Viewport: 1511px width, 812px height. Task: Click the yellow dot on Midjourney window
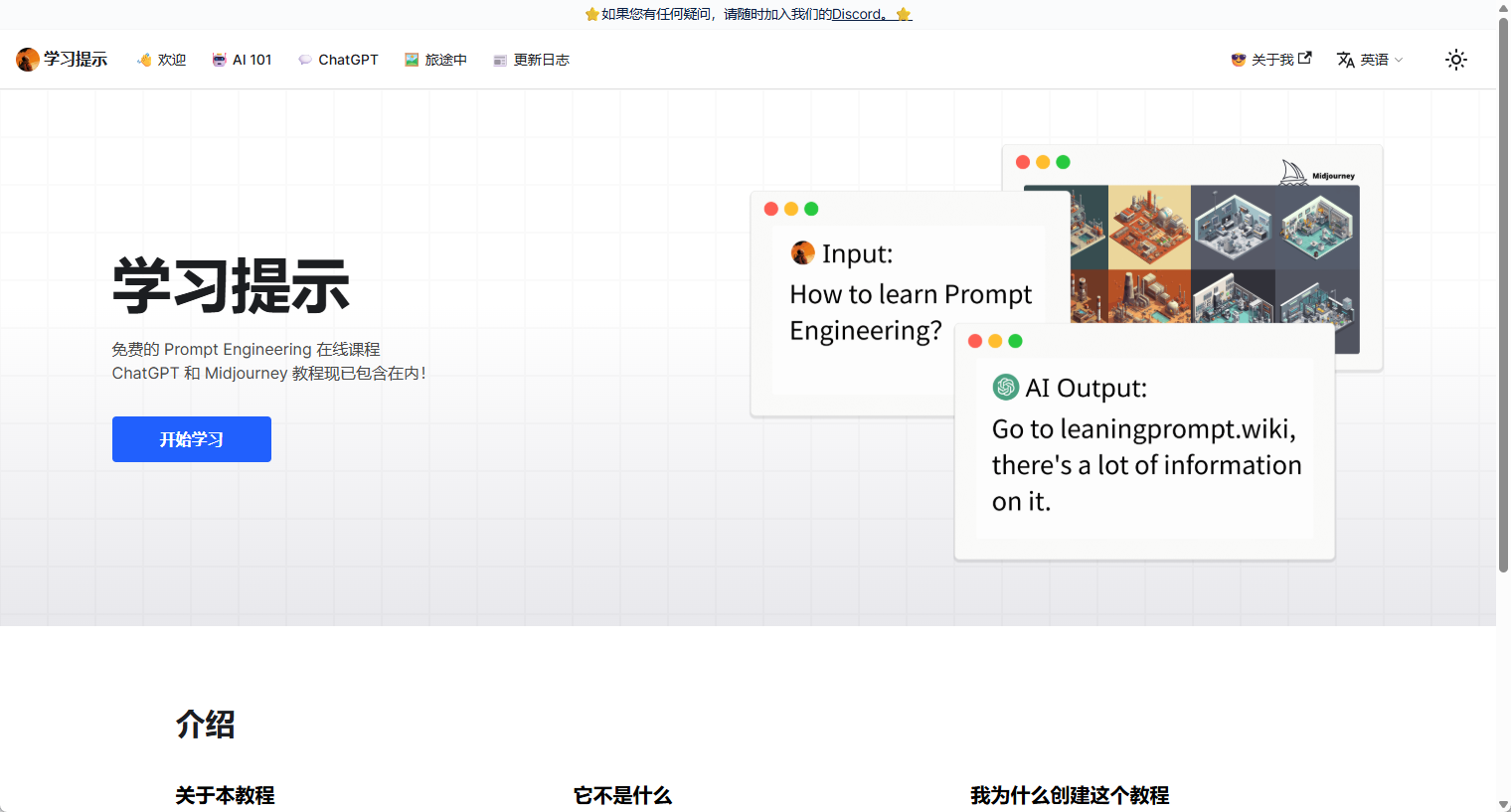click(1043, 162)
